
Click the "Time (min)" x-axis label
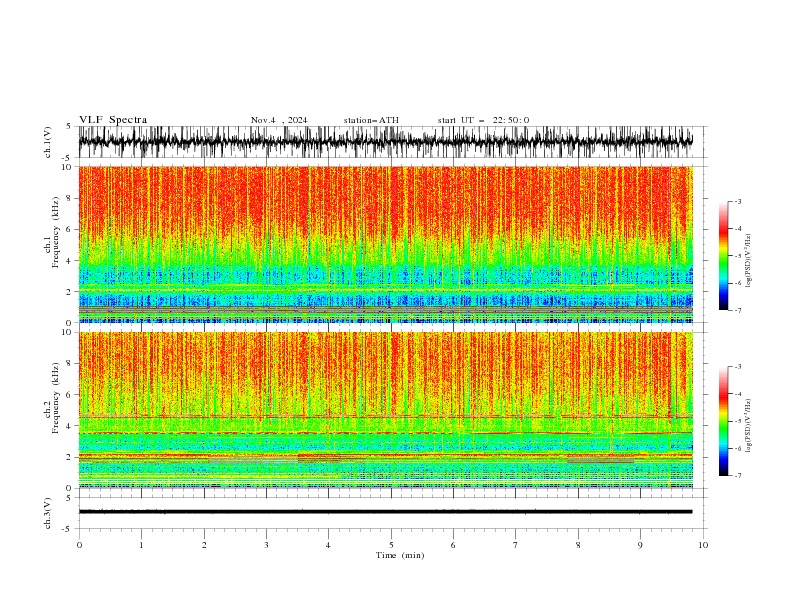tap(400, 555)
